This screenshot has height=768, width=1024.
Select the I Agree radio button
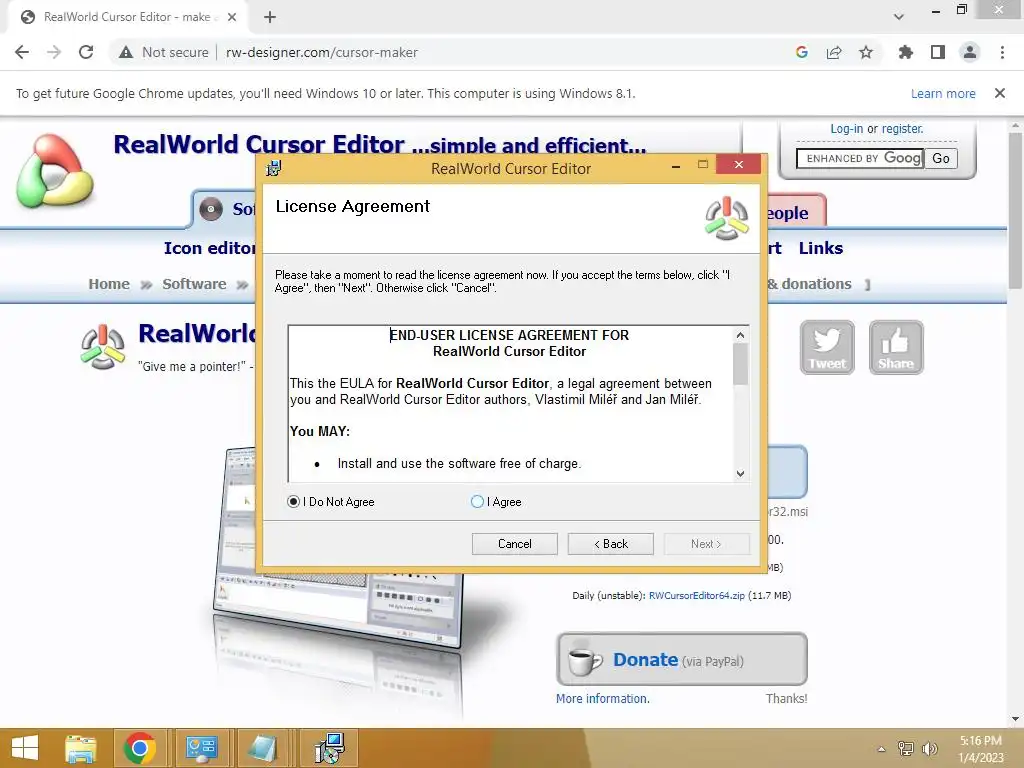[477, 502]
